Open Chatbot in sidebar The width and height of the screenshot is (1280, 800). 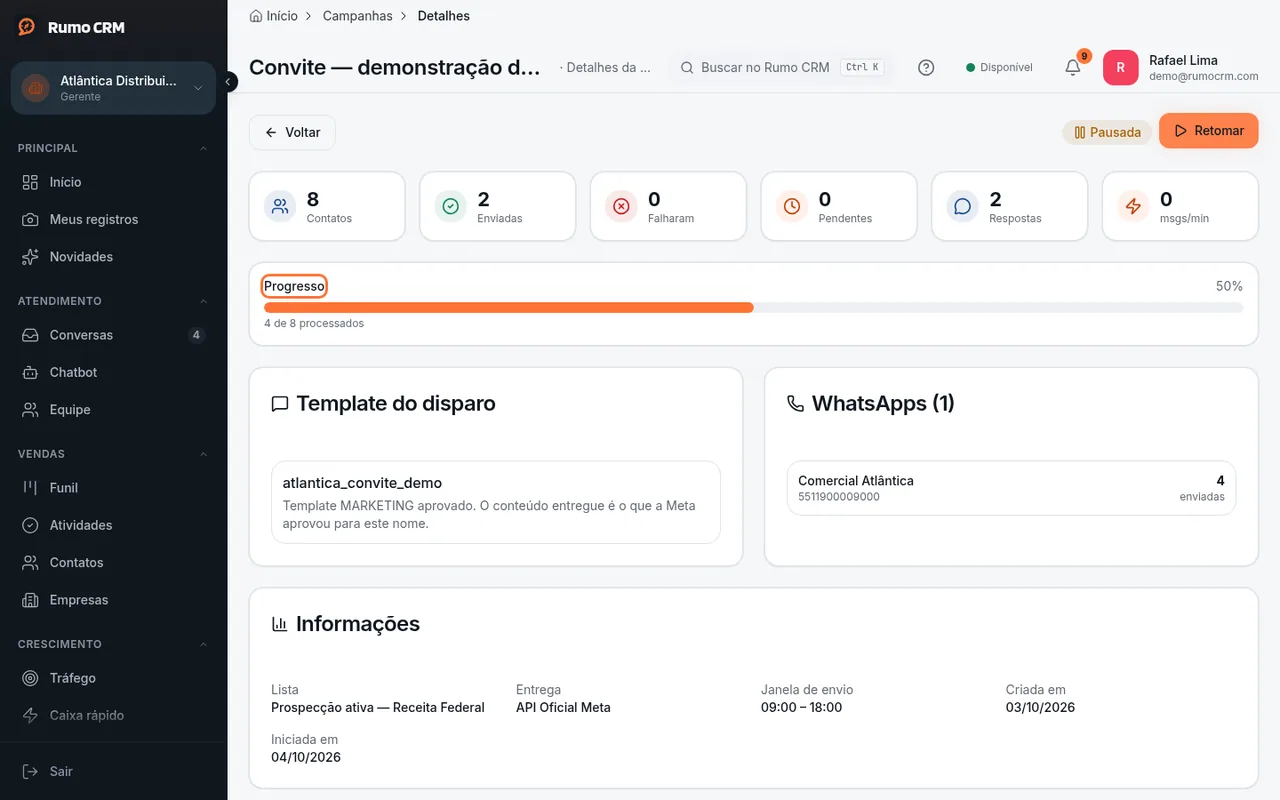pos(113,372)
